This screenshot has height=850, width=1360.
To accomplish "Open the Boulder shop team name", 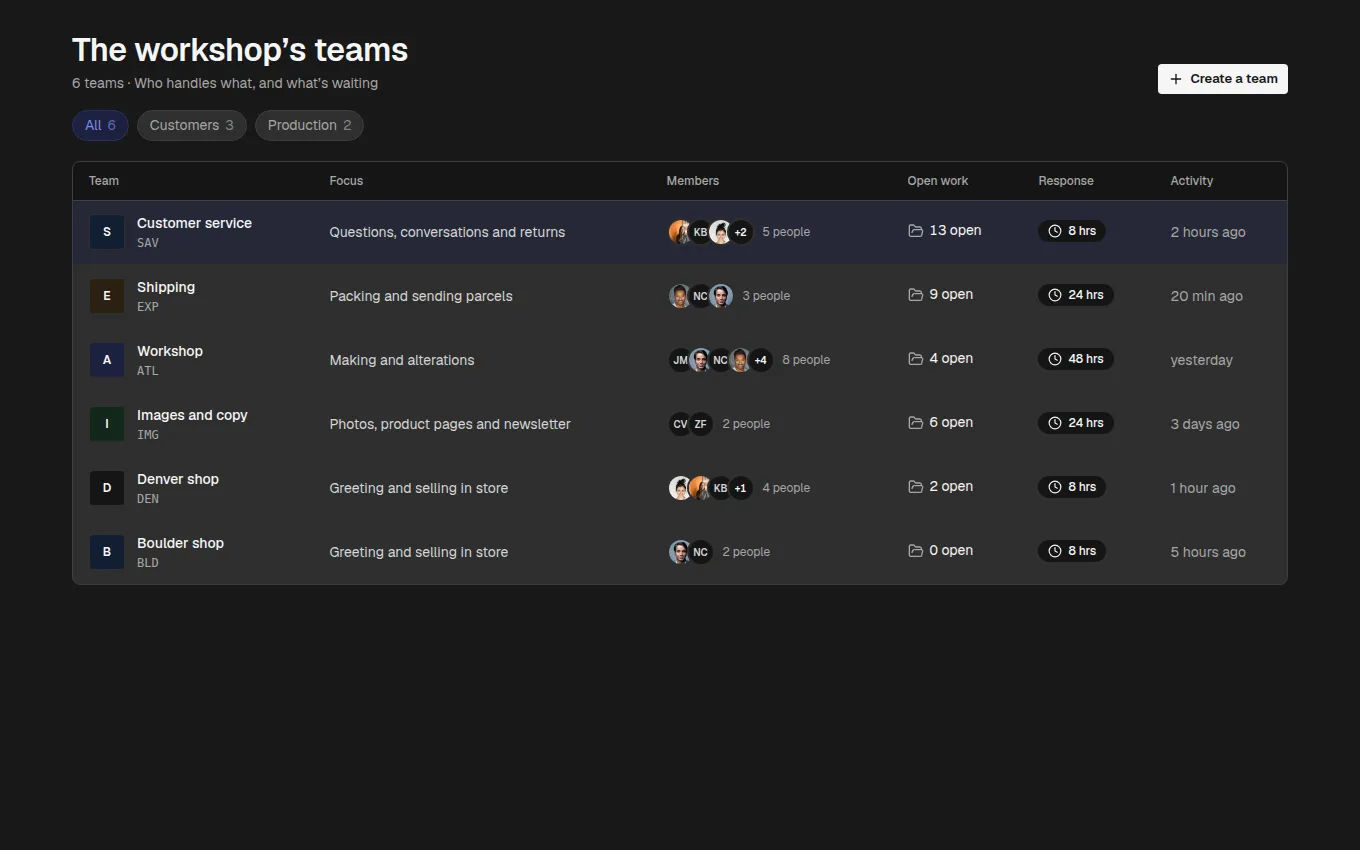I will click(180, 543).
